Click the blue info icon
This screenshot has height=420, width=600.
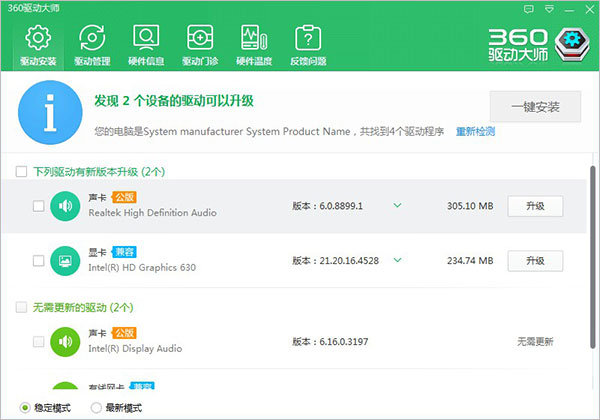49,116
